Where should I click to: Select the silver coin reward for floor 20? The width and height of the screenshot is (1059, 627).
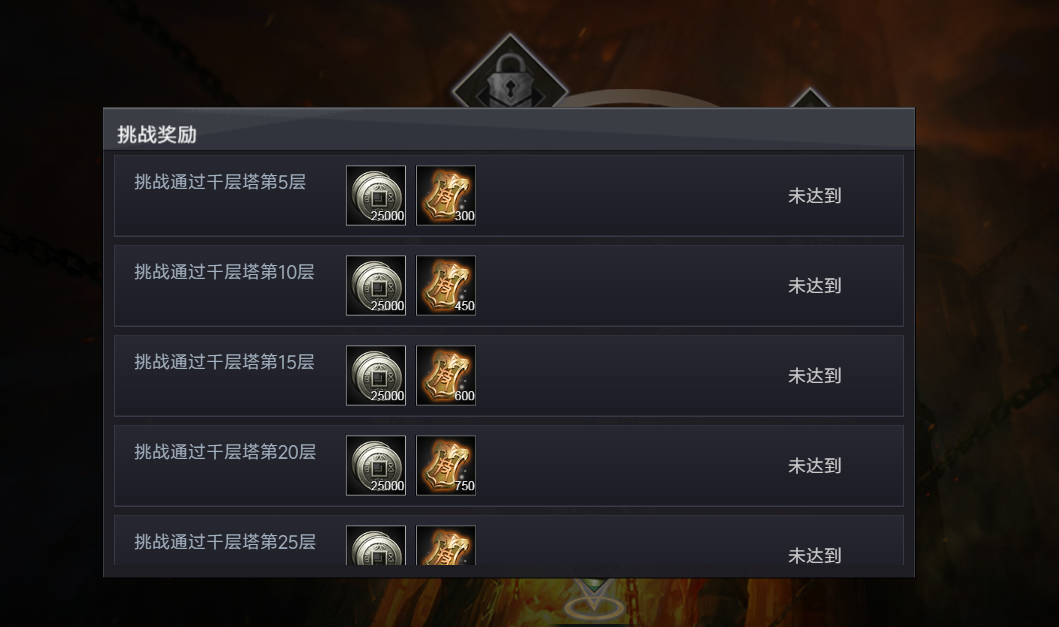[x=376, y=465]
